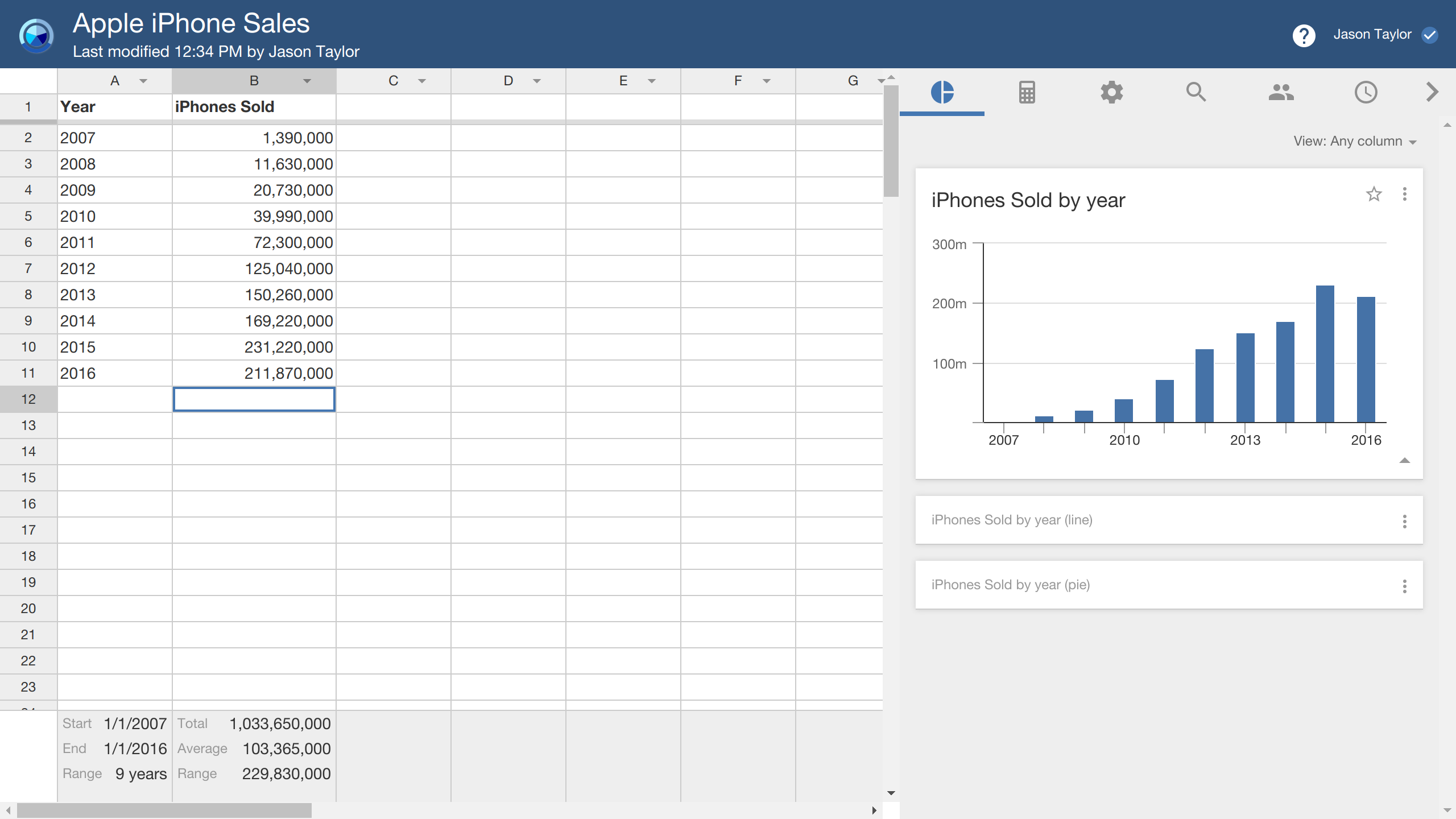Select the iPhones Sold header cell

tap(254, 107)
